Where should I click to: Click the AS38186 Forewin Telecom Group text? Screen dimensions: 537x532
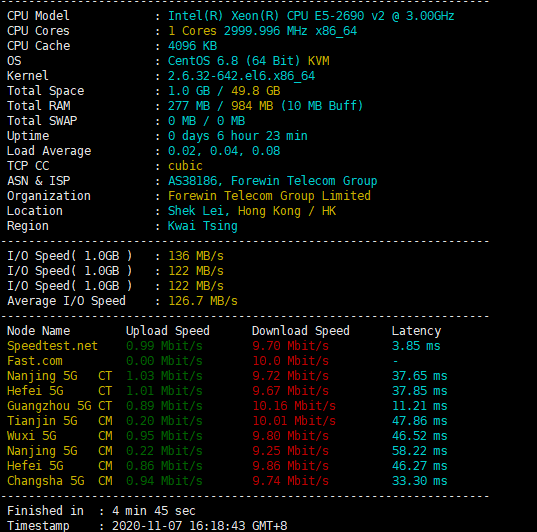[273, 181]
